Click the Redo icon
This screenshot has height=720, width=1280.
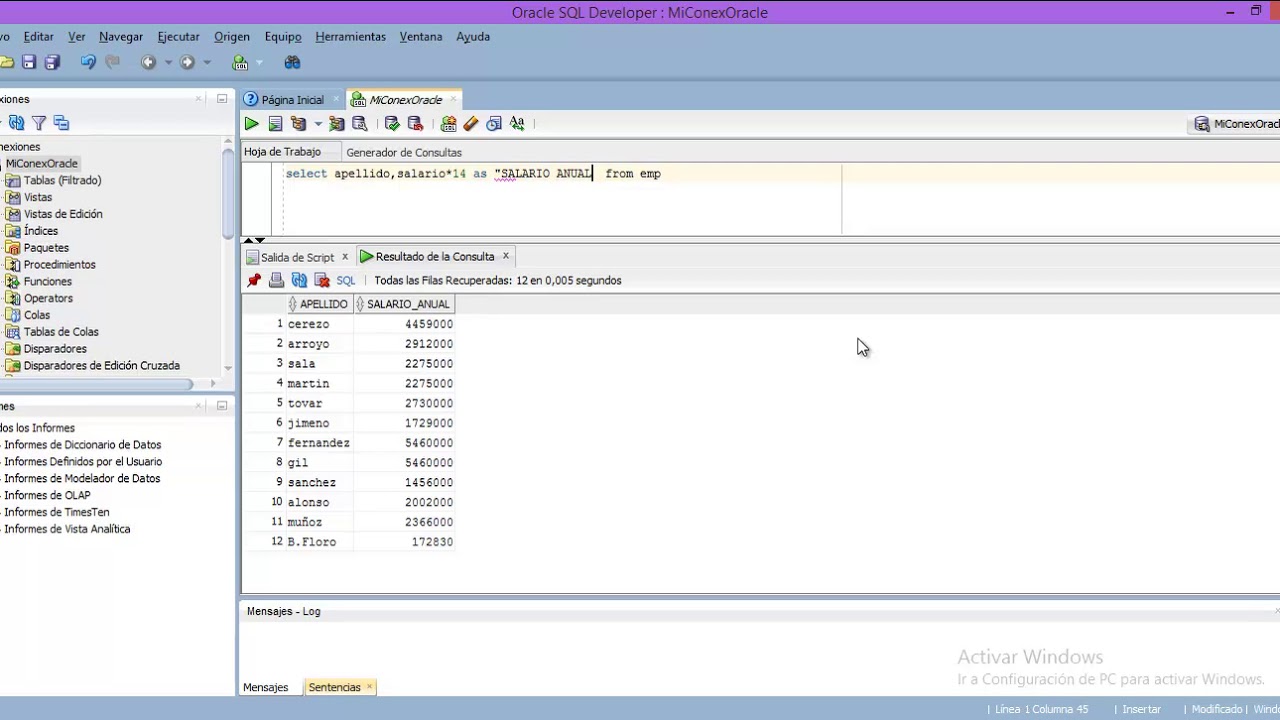click(x=112, y=62)
